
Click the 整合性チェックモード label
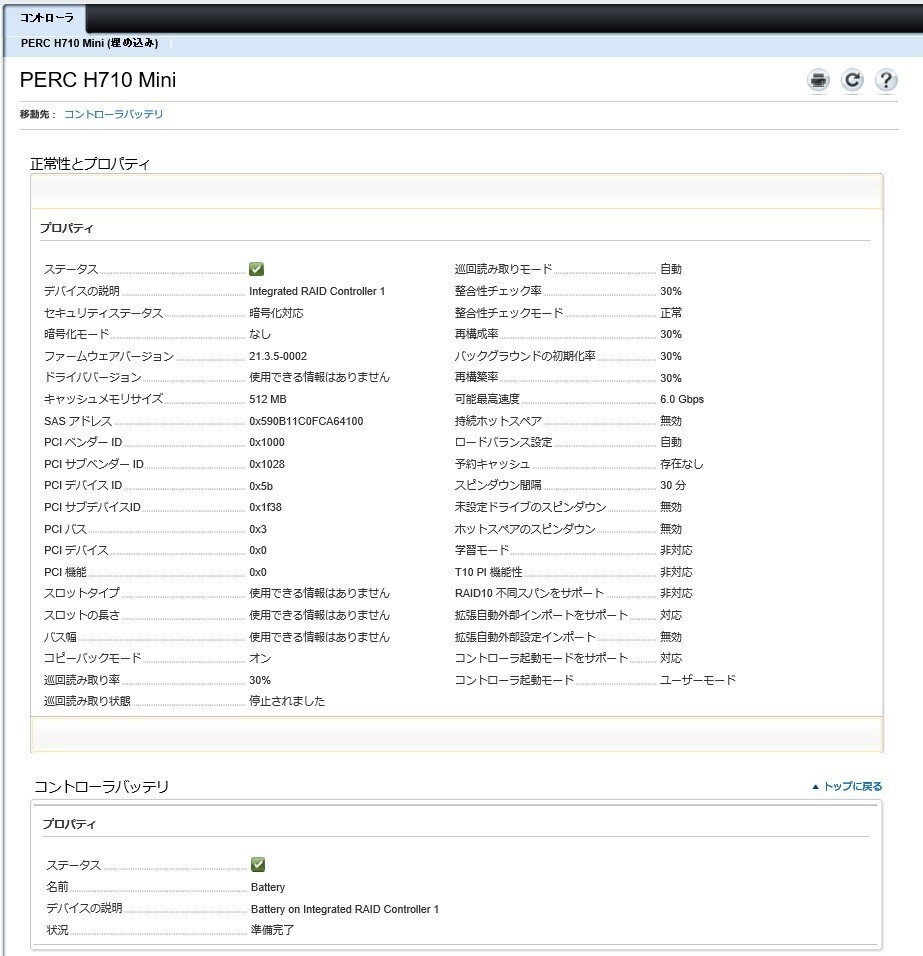[x=509, y=313]
